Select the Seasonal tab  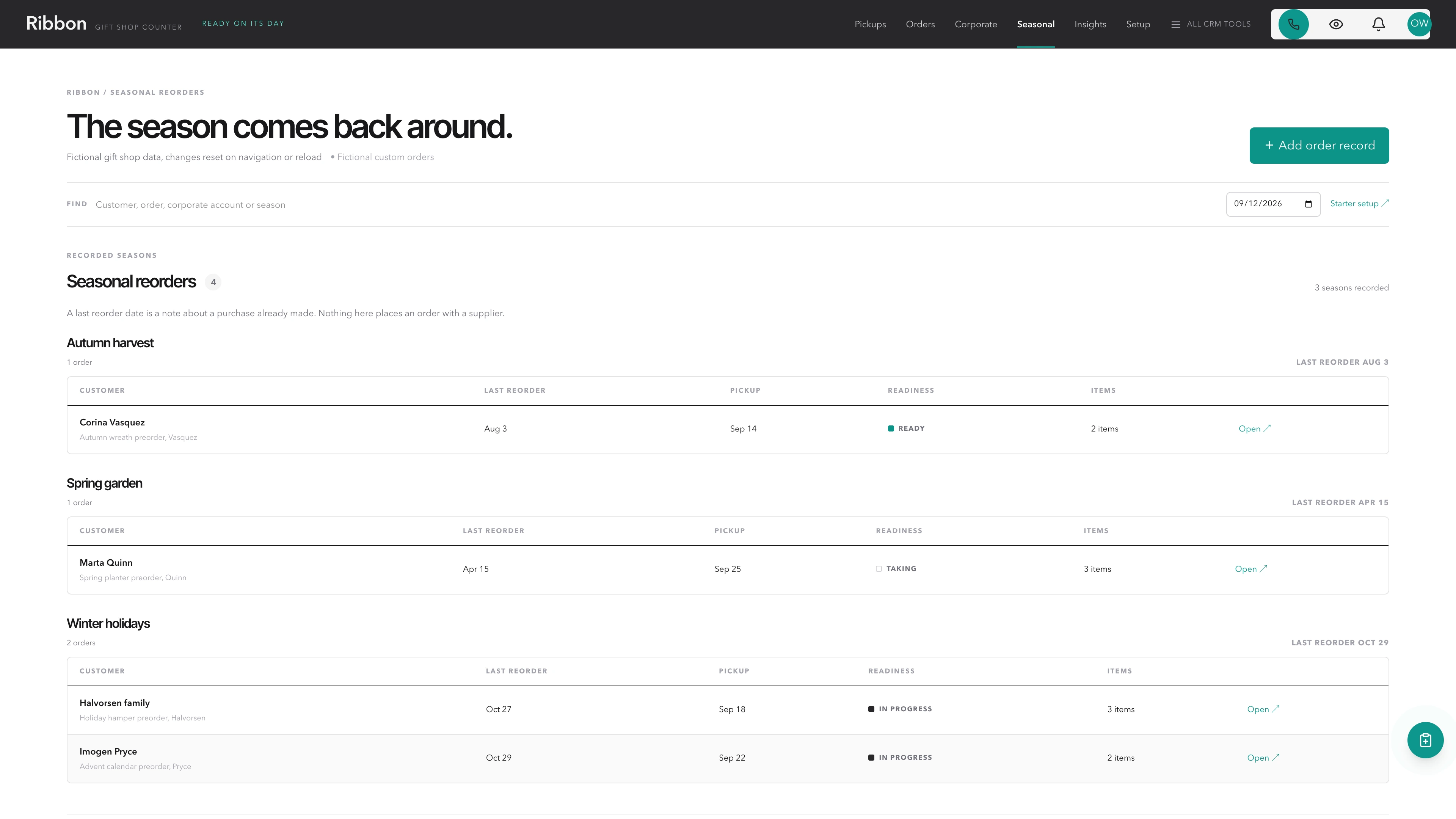[x=1036, y=24]
